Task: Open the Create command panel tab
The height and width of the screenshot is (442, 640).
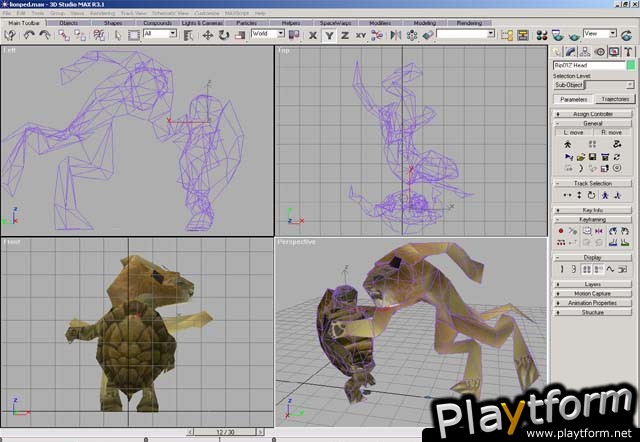Action: click(x=557, y=52)
